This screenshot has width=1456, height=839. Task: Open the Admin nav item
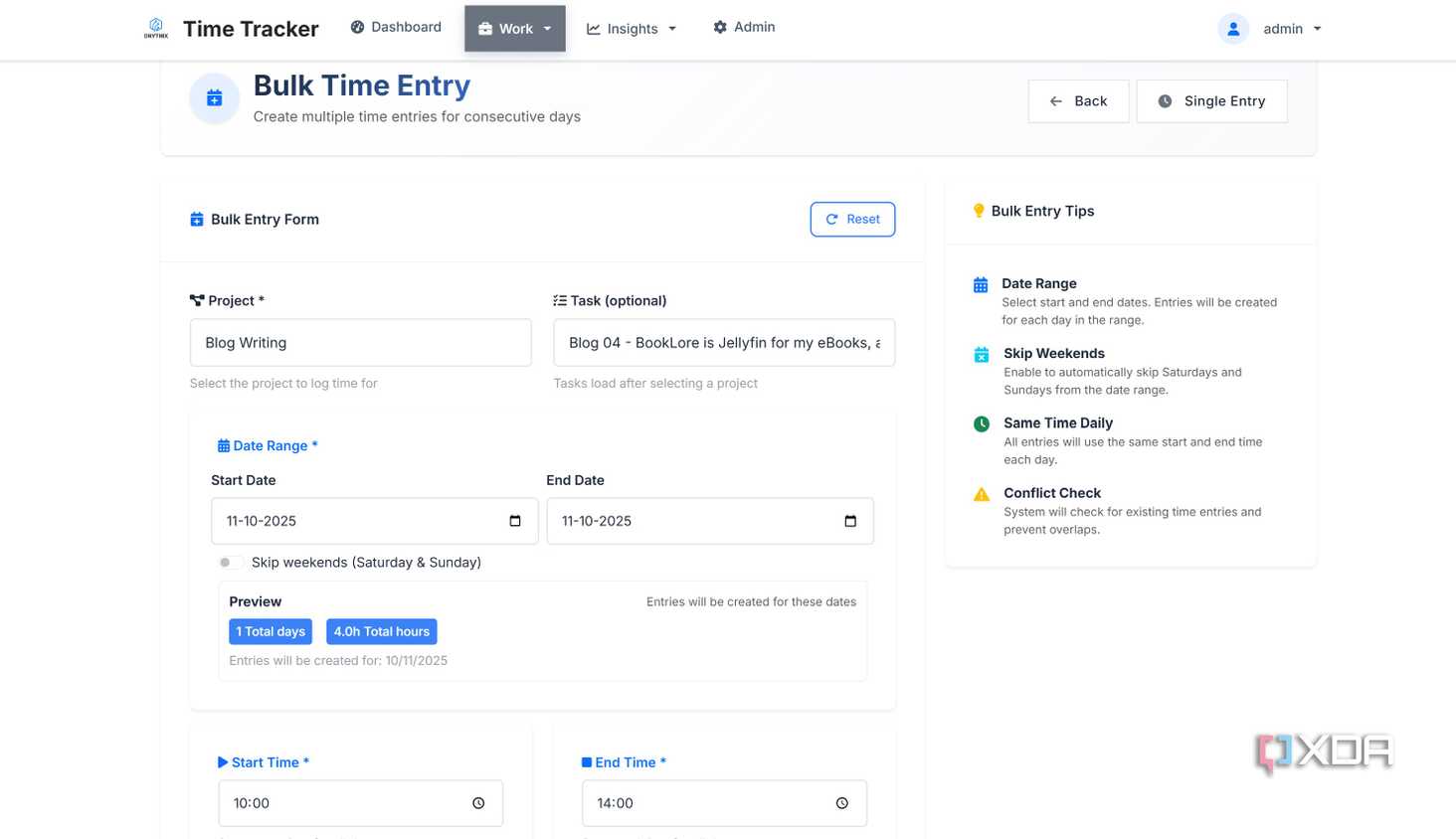coord(744,27)
